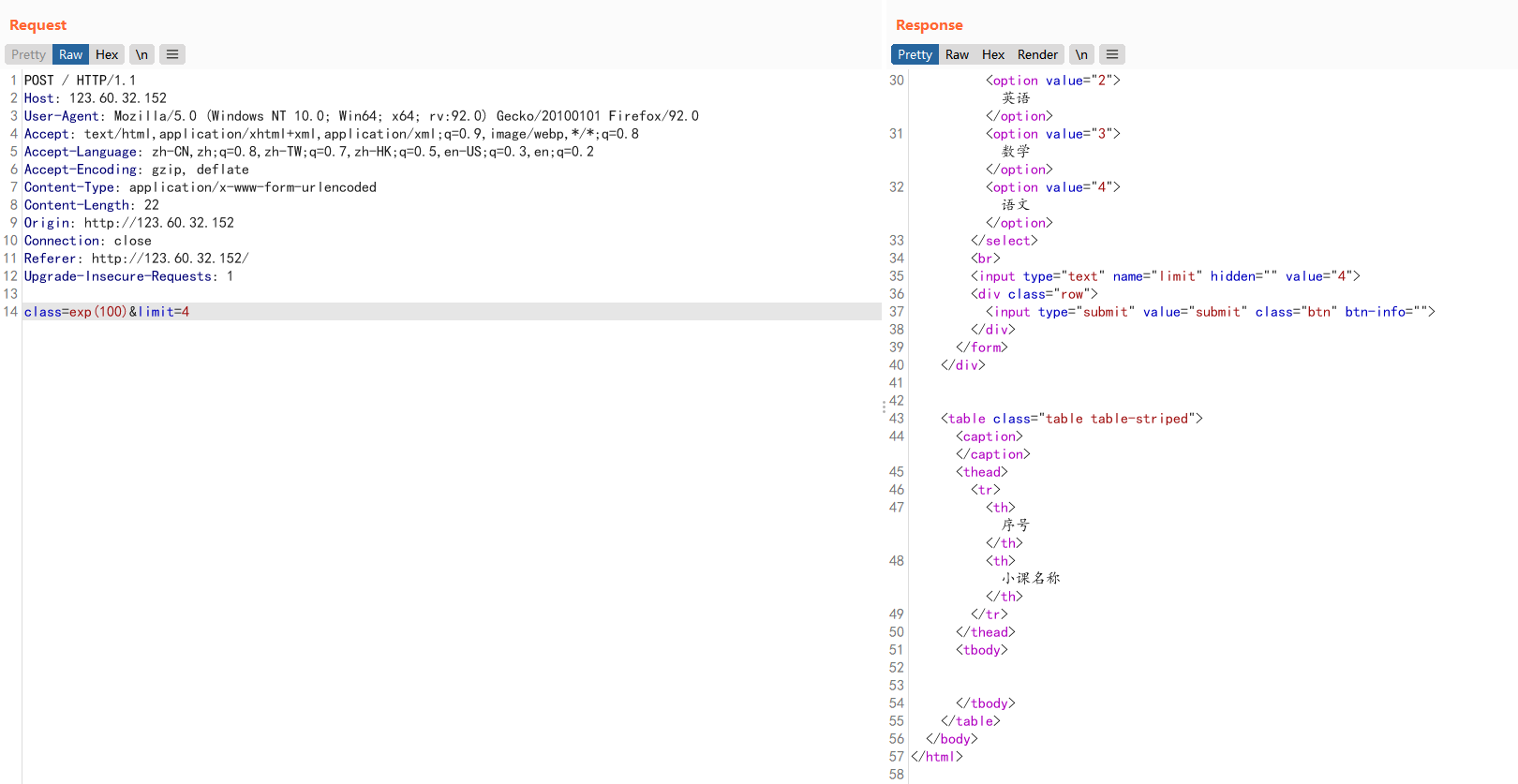
Task: Select the Request Raw tab
Action: pos(71,54)
